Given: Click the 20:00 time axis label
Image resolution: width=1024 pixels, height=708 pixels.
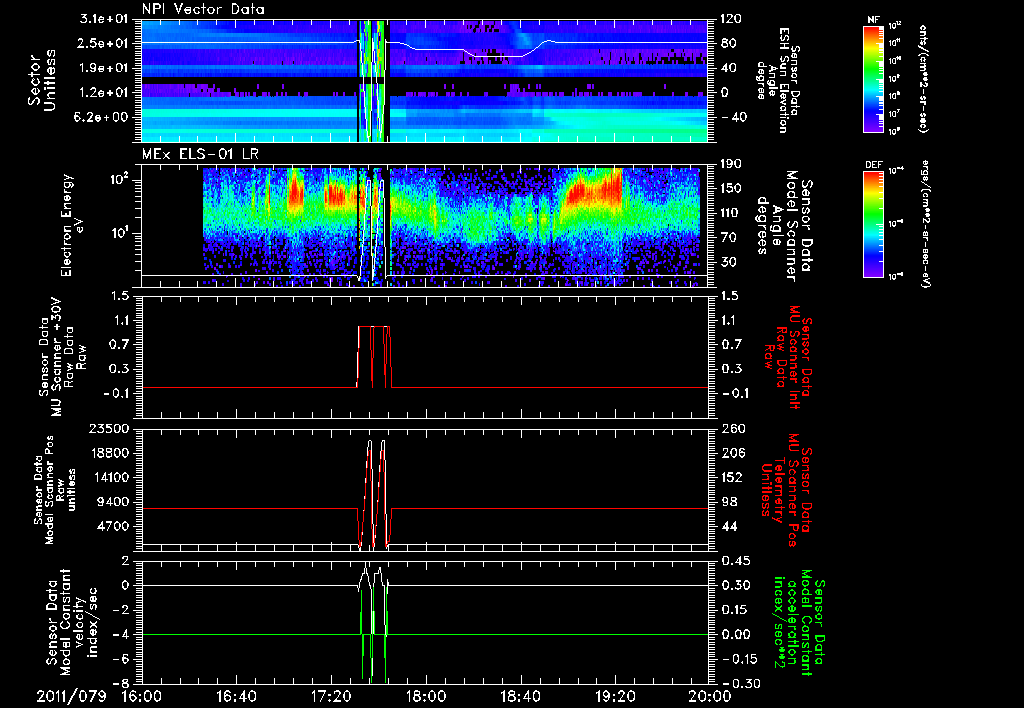Looking at the screenshot, I should tap(709, 696).
